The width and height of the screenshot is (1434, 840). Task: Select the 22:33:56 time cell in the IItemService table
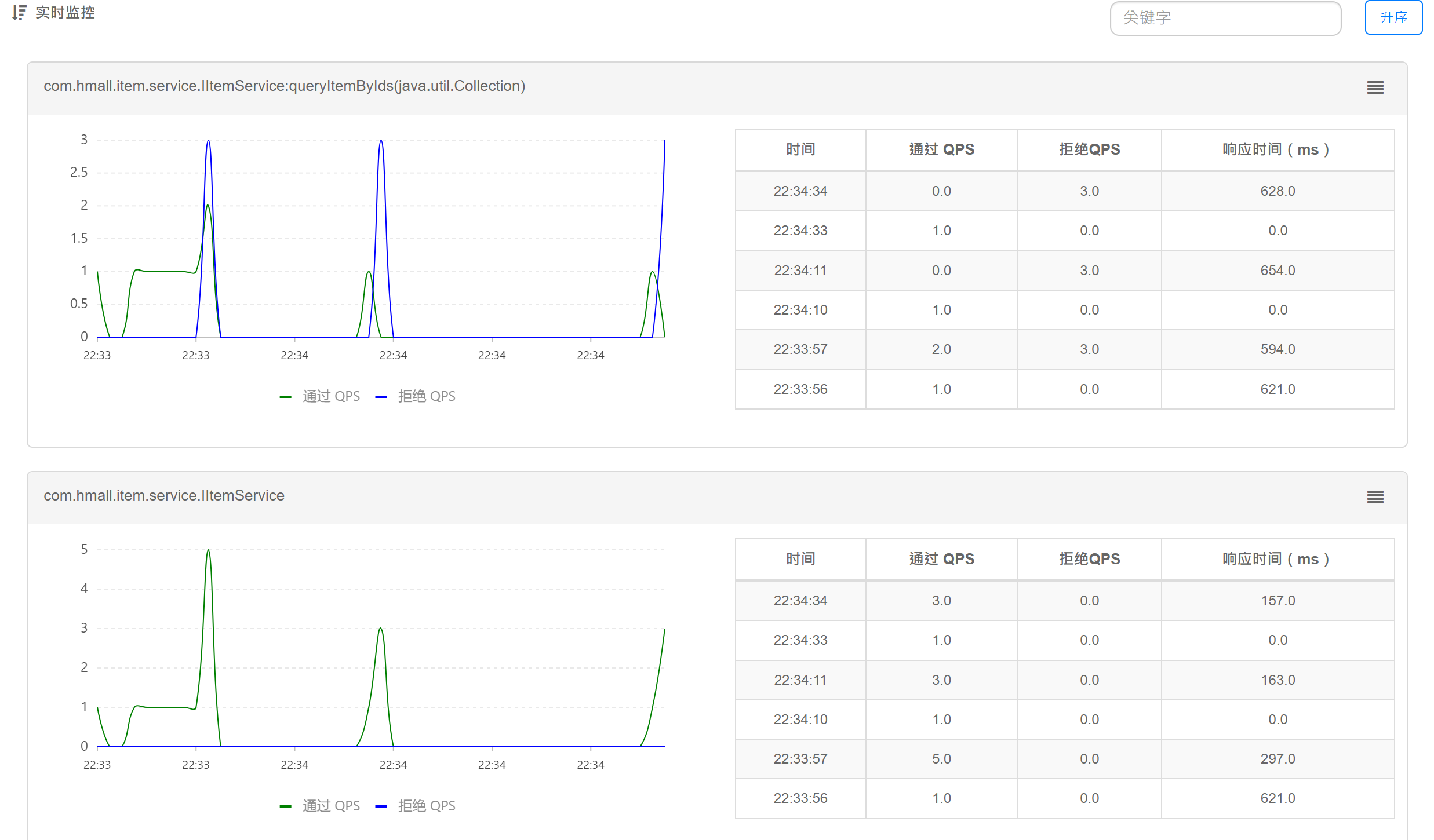(x=800, y=798)
